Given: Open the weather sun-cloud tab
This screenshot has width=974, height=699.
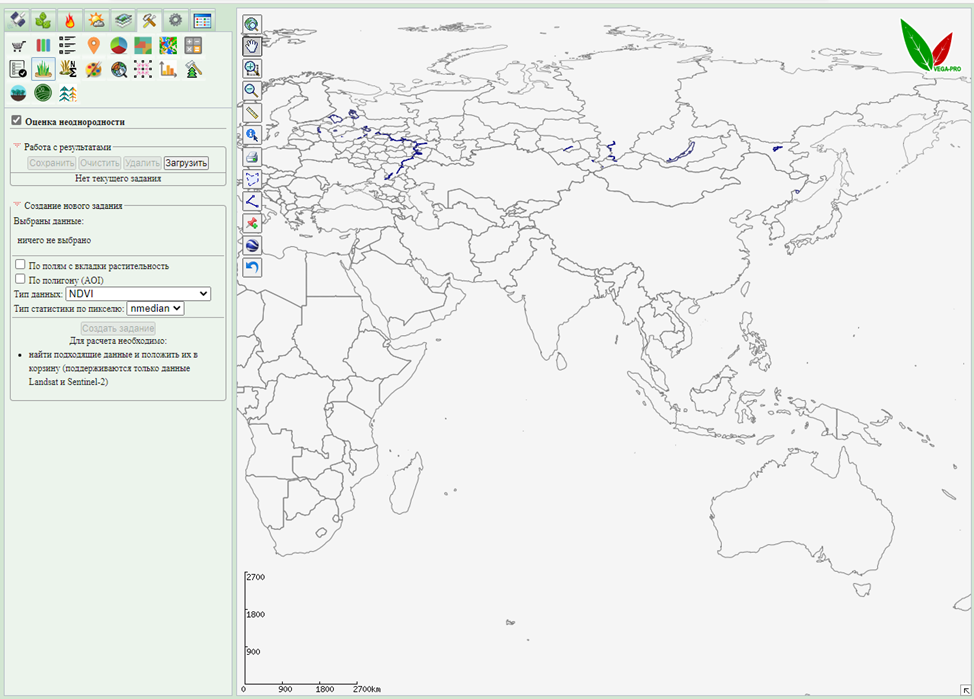Looking at the screenshot, I should pos(96,19).
